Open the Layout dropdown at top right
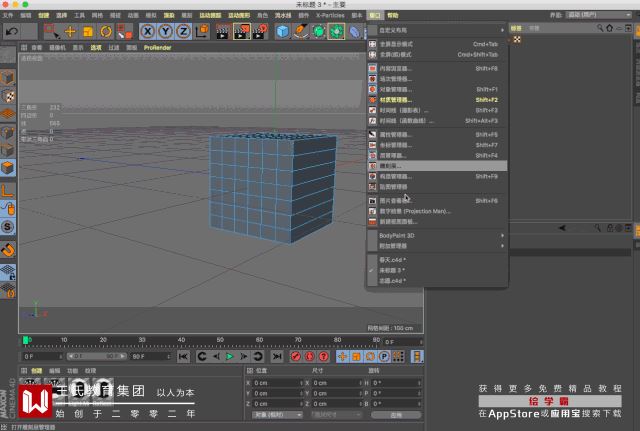The height and width of the screenshot is (431, 640). [x=599, y=15]
